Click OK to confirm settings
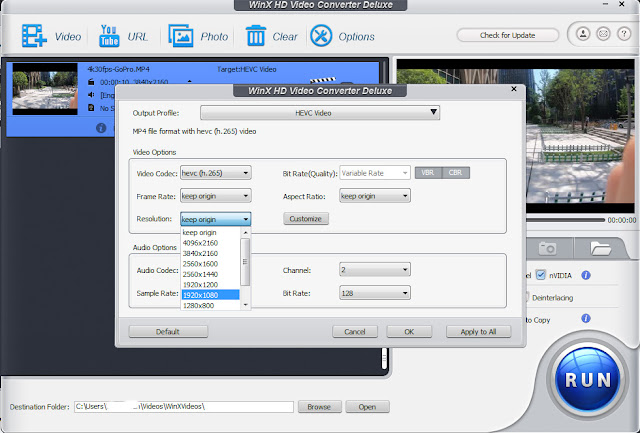This screenshot has height=433, width=640. click(409, 331)
